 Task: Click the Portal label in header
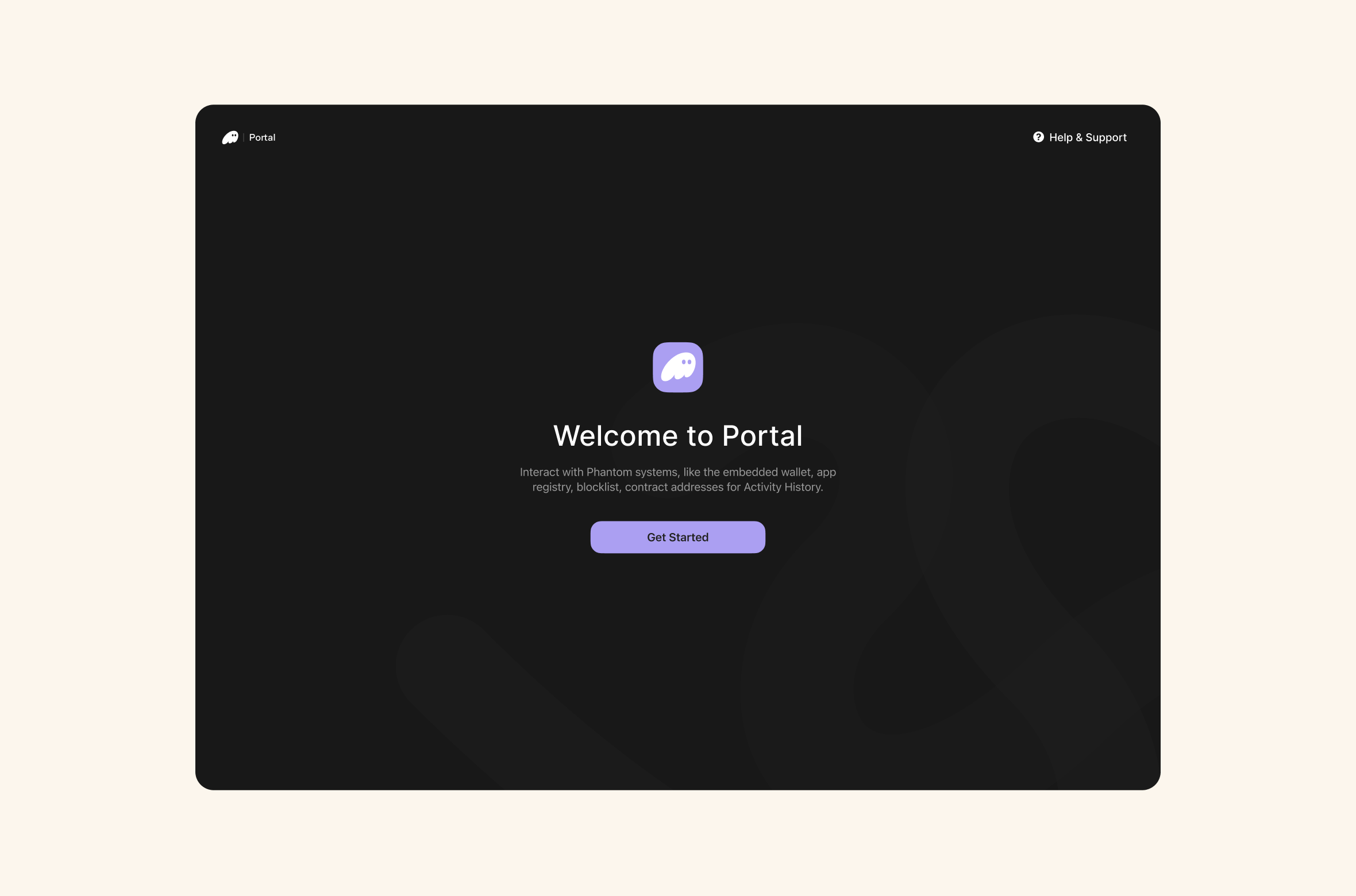pyautogui.click(x=262, y=137)
